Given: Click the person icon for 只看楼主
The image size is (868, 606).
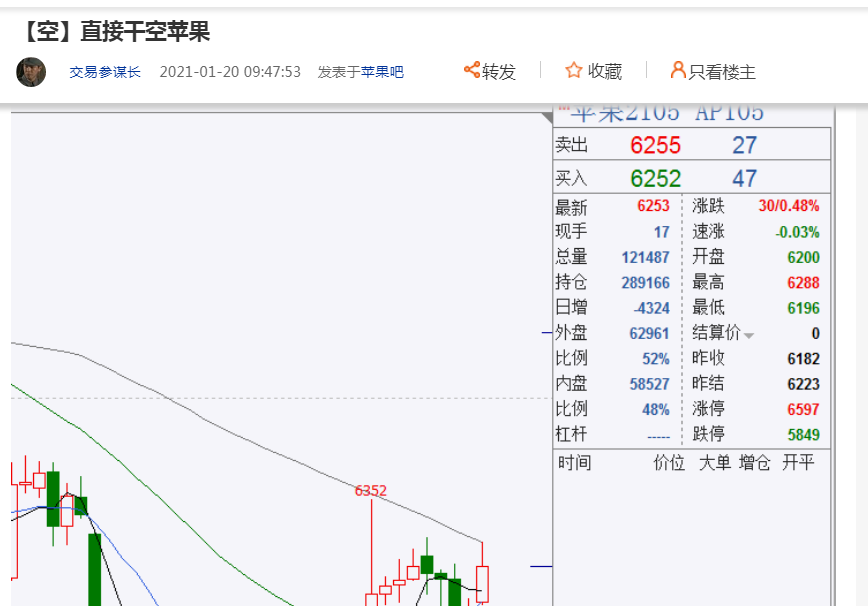Looking at the screenshot, I should coord(678,70).
